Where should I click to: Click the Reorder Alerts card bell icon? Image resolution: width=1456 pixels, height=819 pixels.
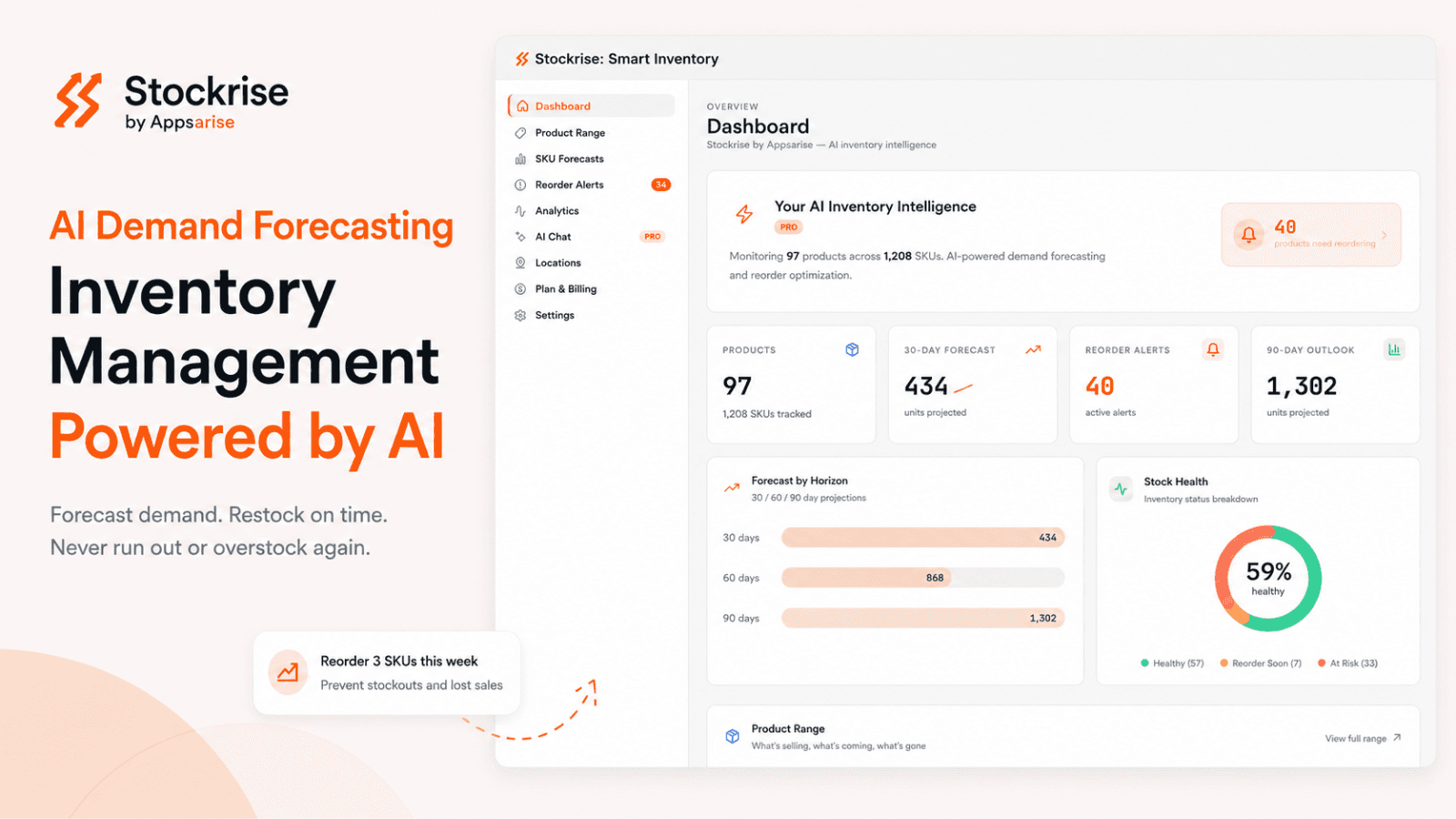(1213, 349)
